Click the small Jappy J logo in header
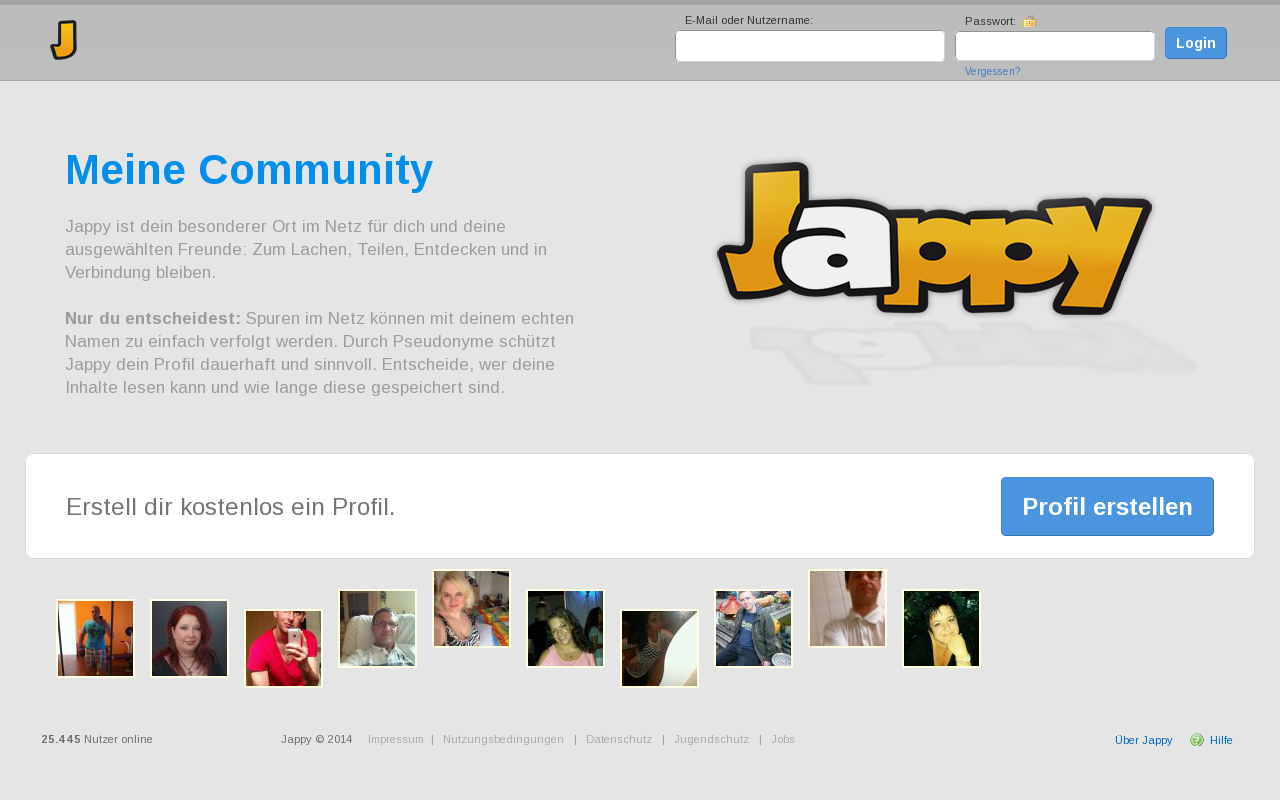Image resolution: width=1280 pixels, height=800 pixels. pyautogui.click(x=64, y=40)
